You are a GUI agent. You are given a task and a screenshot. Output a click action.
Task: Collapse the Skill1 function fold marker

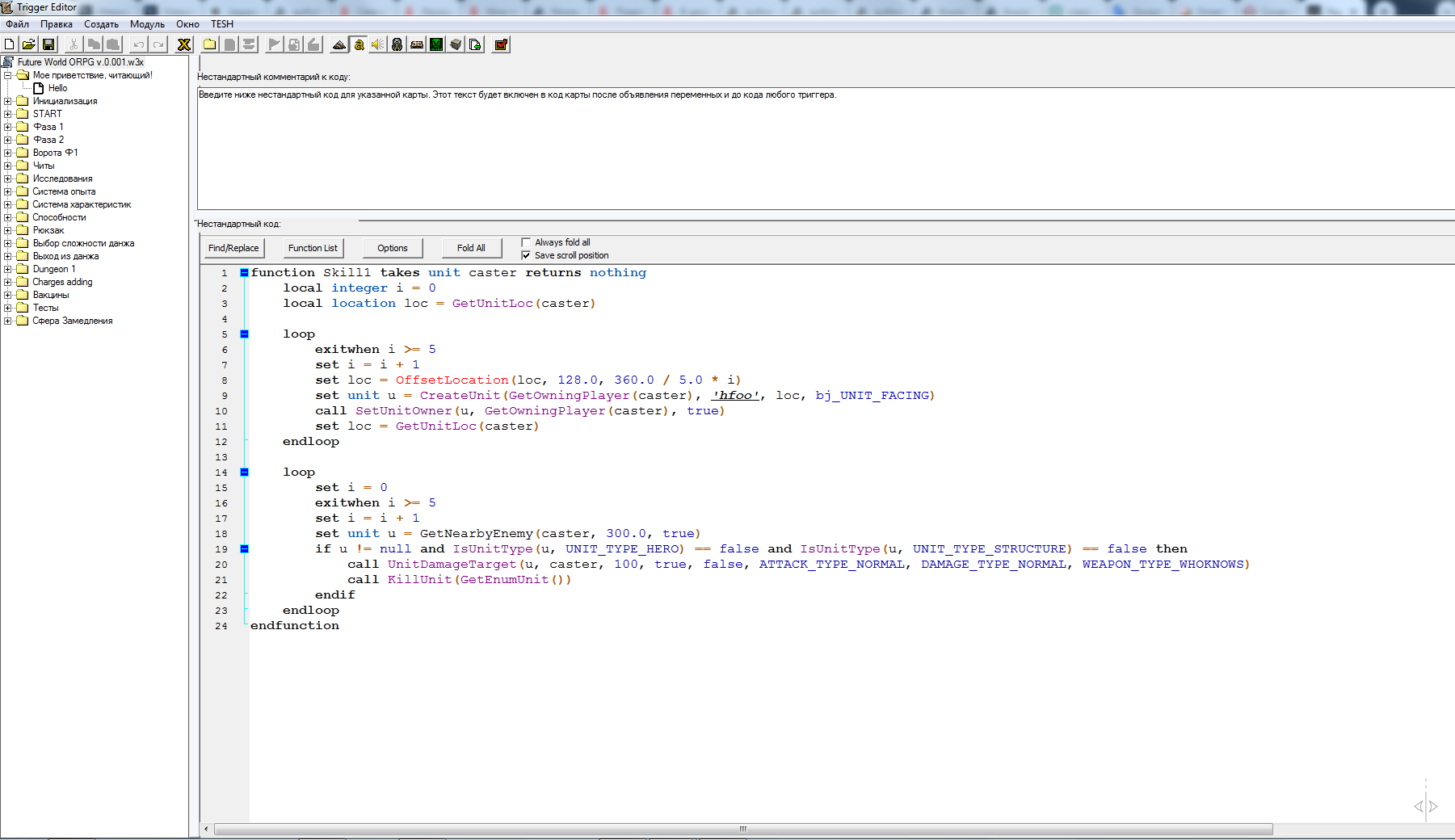244,273
